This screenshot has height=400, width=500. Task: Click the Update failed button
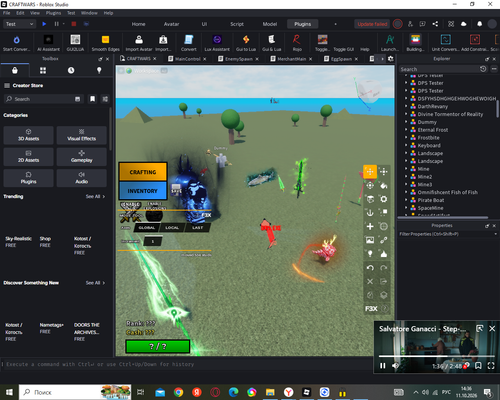[x=372, y=24]
